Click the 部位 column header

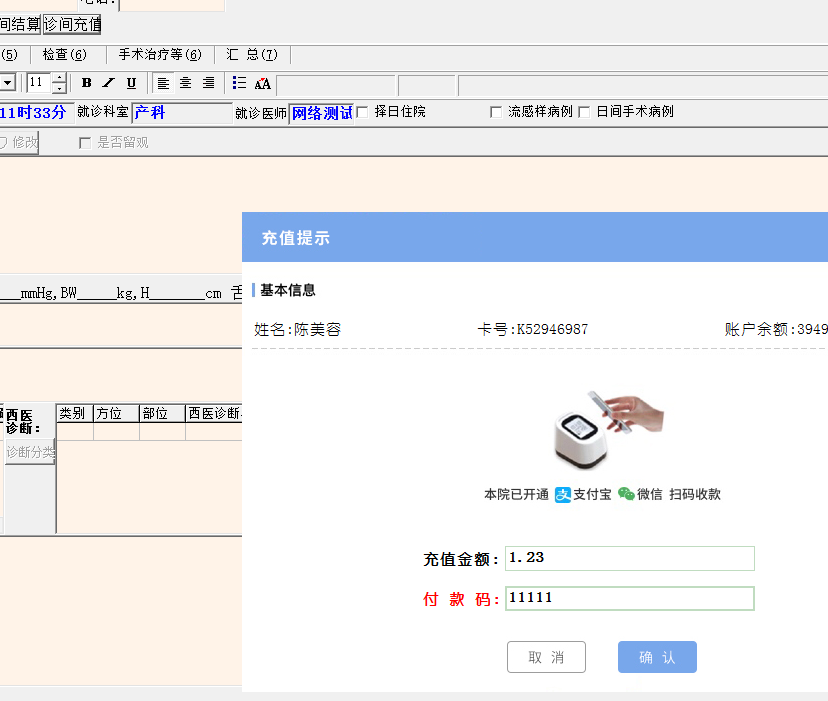click(x=163, y=413)
